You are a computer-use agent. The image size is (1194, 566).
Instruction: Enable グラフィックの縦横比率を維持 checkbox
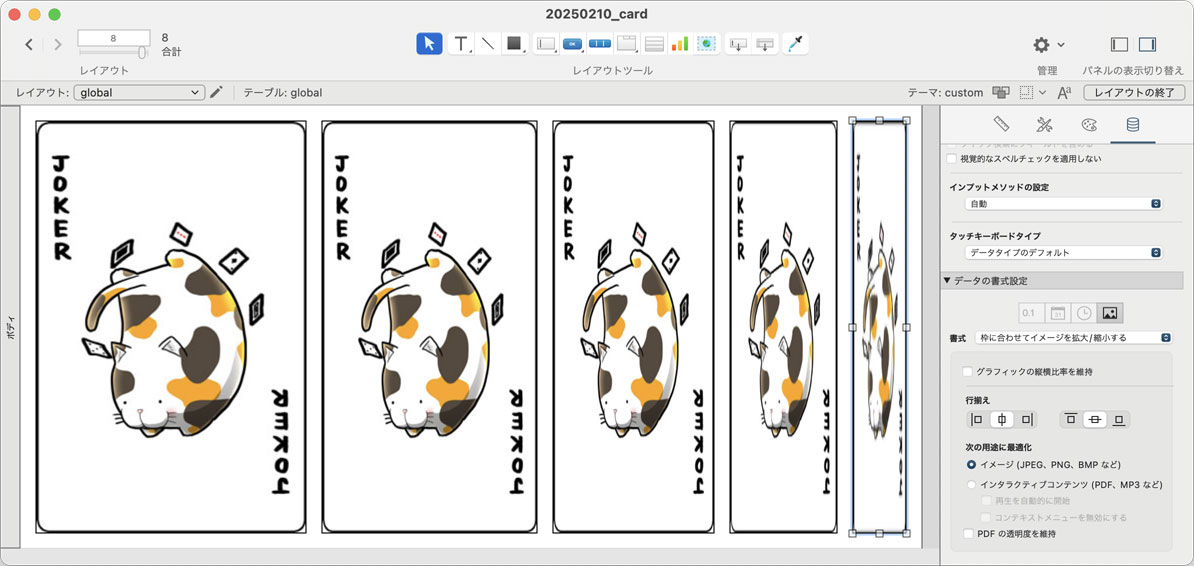[x=968, y=372]
